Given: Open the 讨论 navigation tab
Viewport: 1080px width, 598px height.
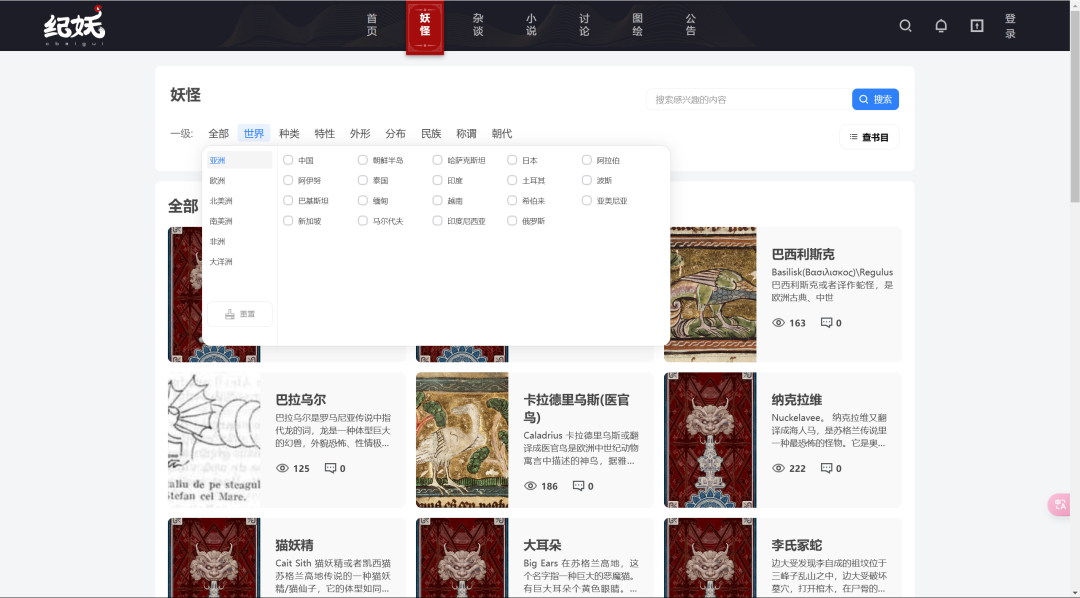Looking at the screenshot, I should 584,25.
